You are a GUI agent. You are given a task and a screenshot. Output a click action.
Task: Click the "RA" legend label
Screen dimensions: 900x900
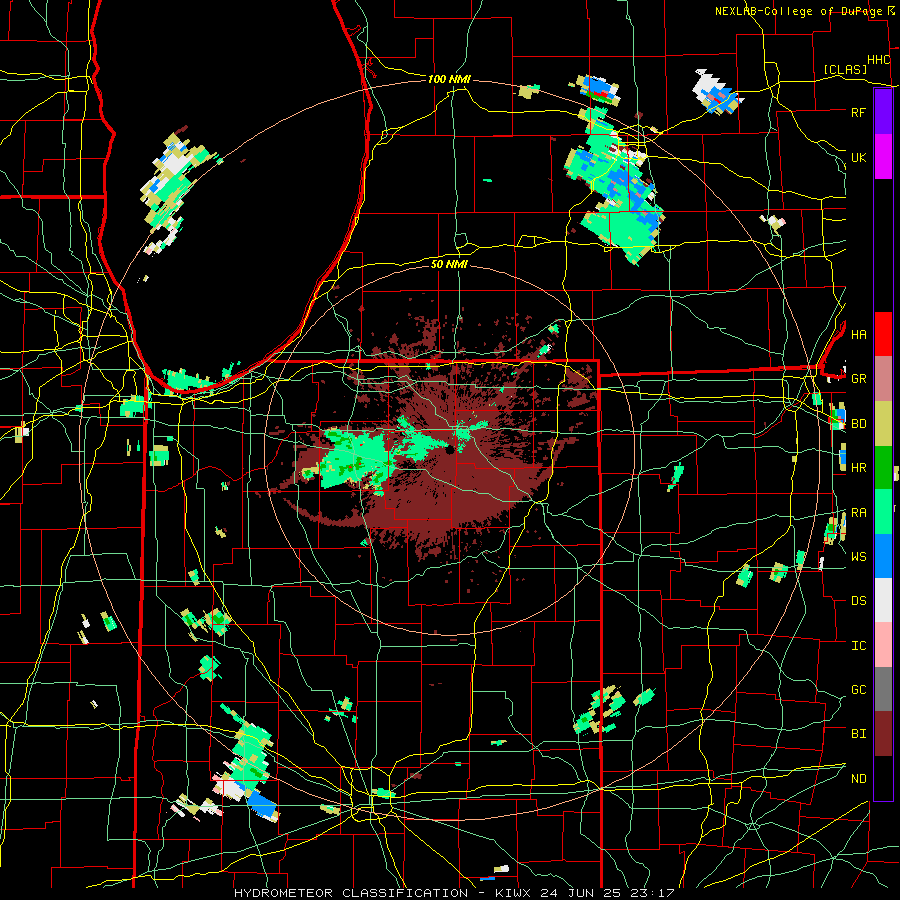point(858,513)
